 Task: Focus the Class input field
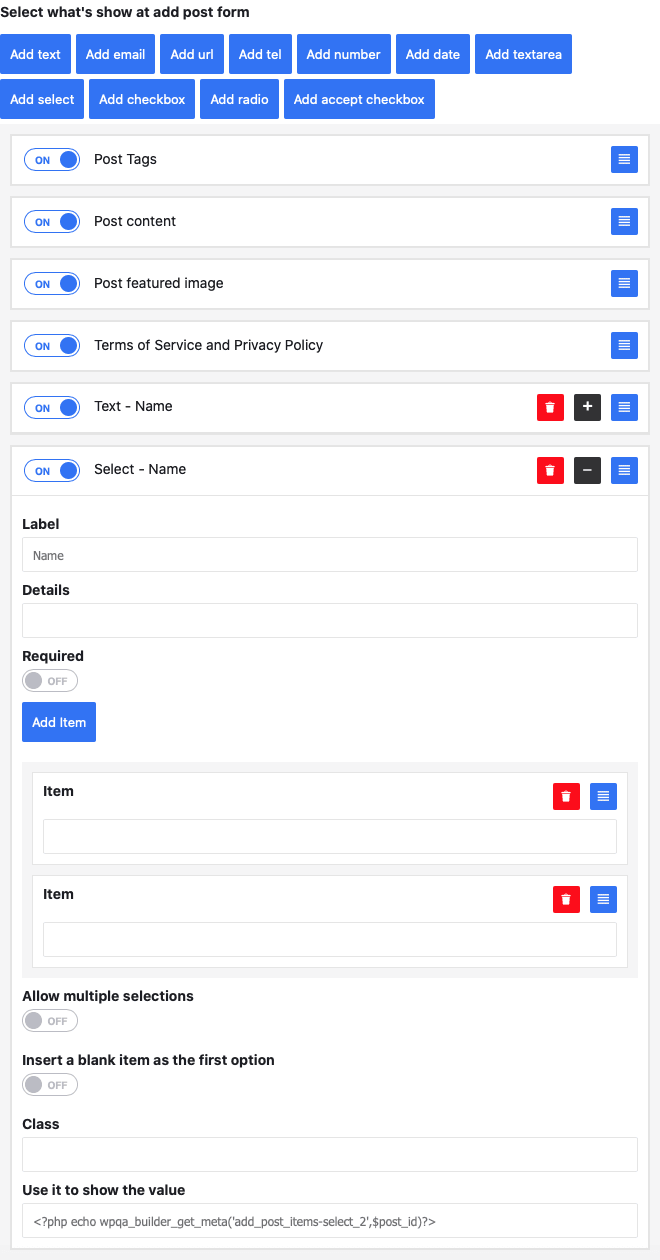[330, 1154]
